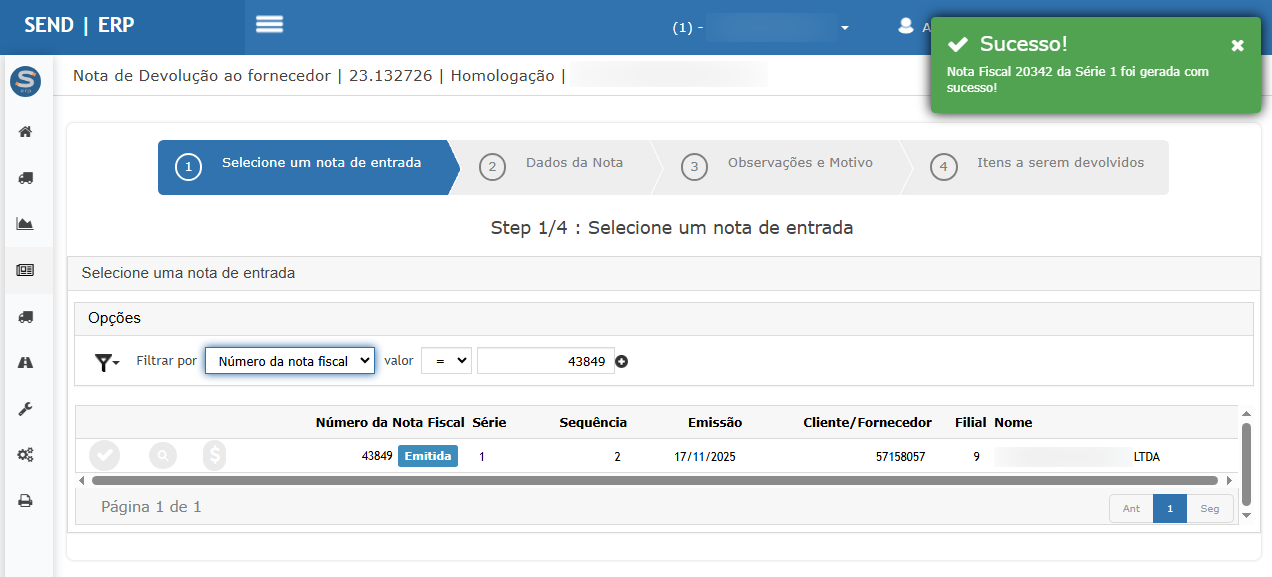This screenshot has height=577, width=1272.
Task: Open the hamburger menu in top bar
Action: pyautogui.click(x=269, y=25)
